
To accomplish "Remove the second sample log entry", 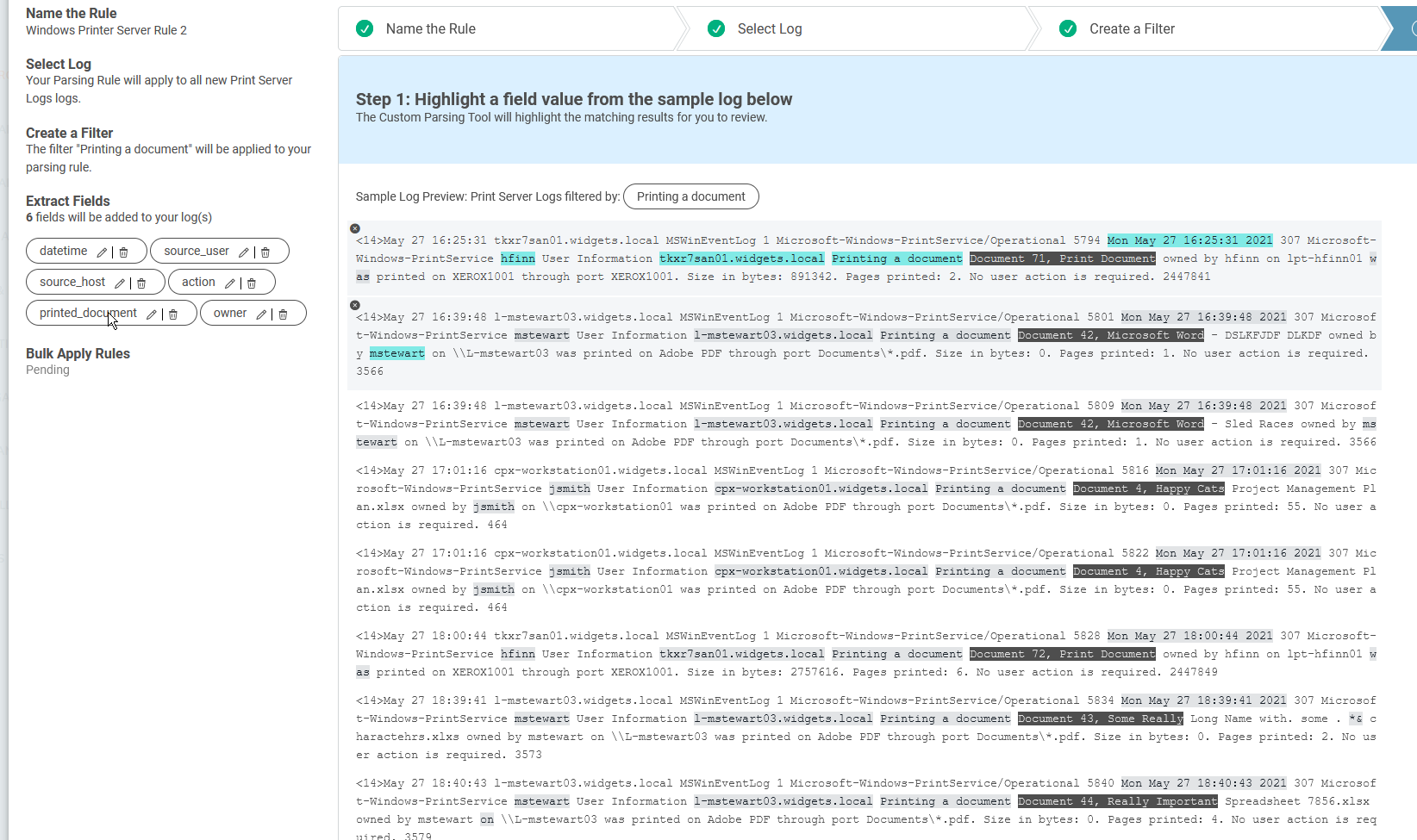I will (355, 305).
